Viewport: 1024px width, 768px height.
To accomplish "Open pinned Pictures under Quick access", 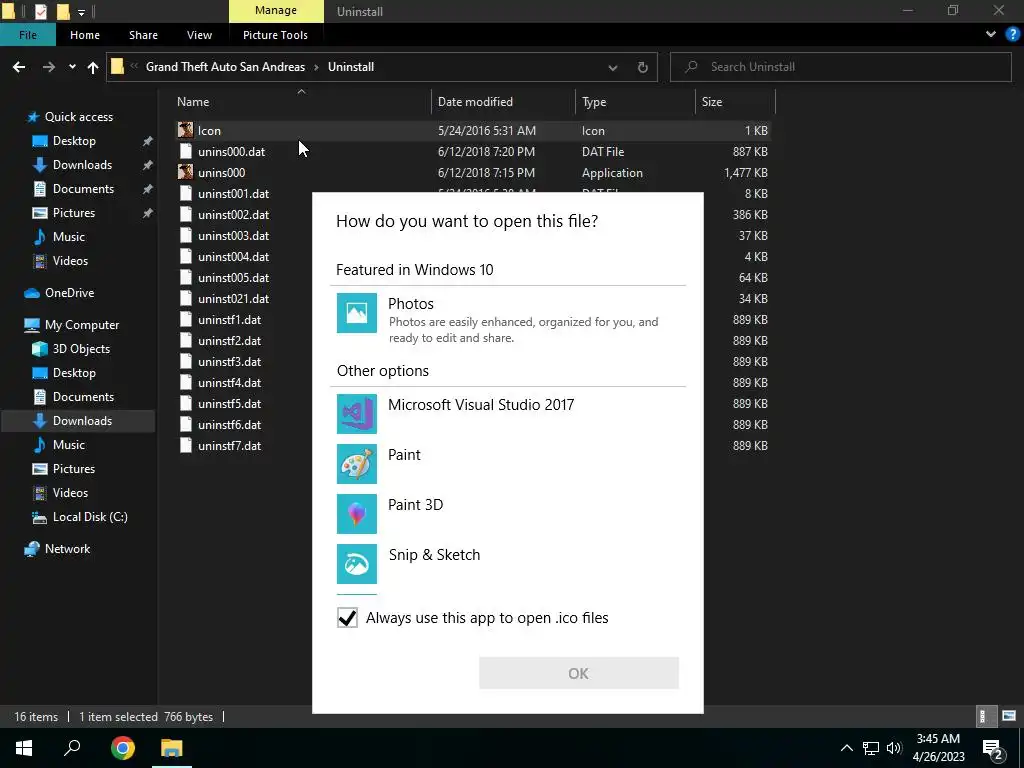I will tap(74, 213).
